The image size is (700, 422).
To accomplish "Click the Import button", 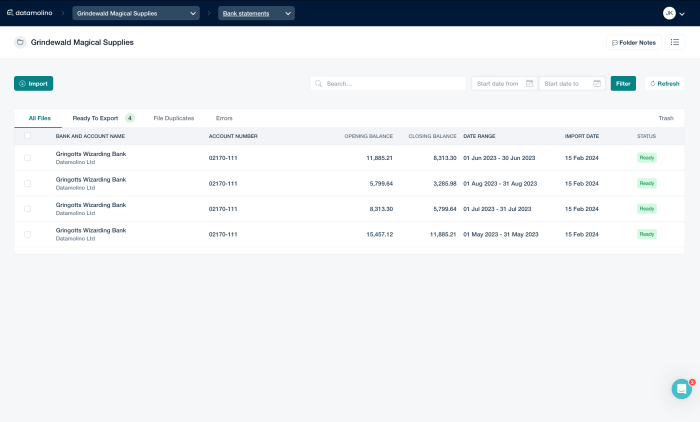I will 33,84.
